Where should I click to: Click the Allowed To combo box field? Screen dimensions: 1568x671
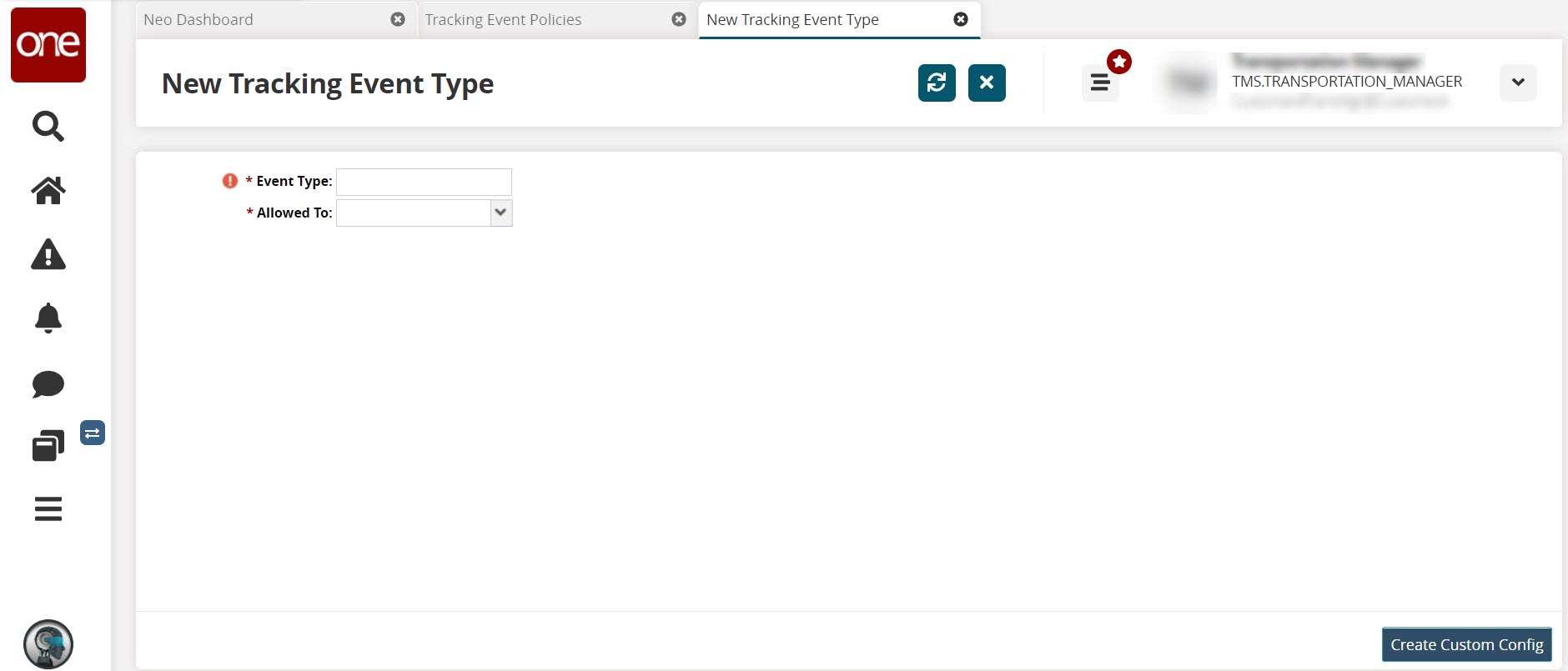click(424, 213)
